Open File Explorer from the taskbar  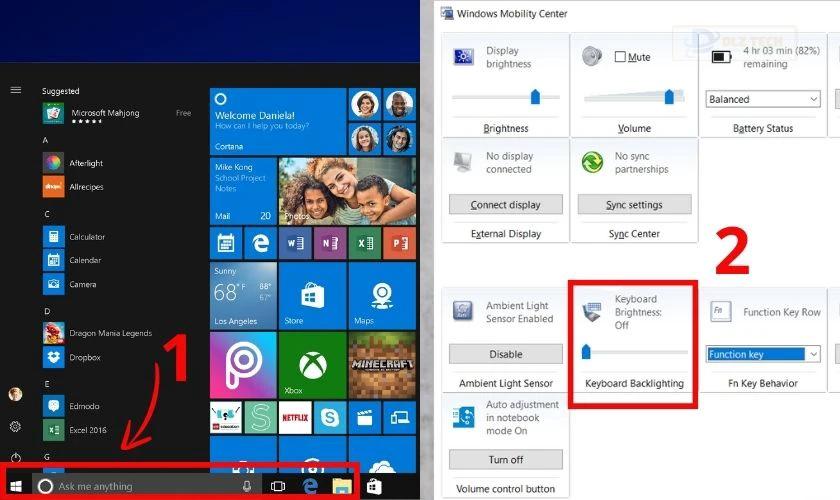coord(342,486)
